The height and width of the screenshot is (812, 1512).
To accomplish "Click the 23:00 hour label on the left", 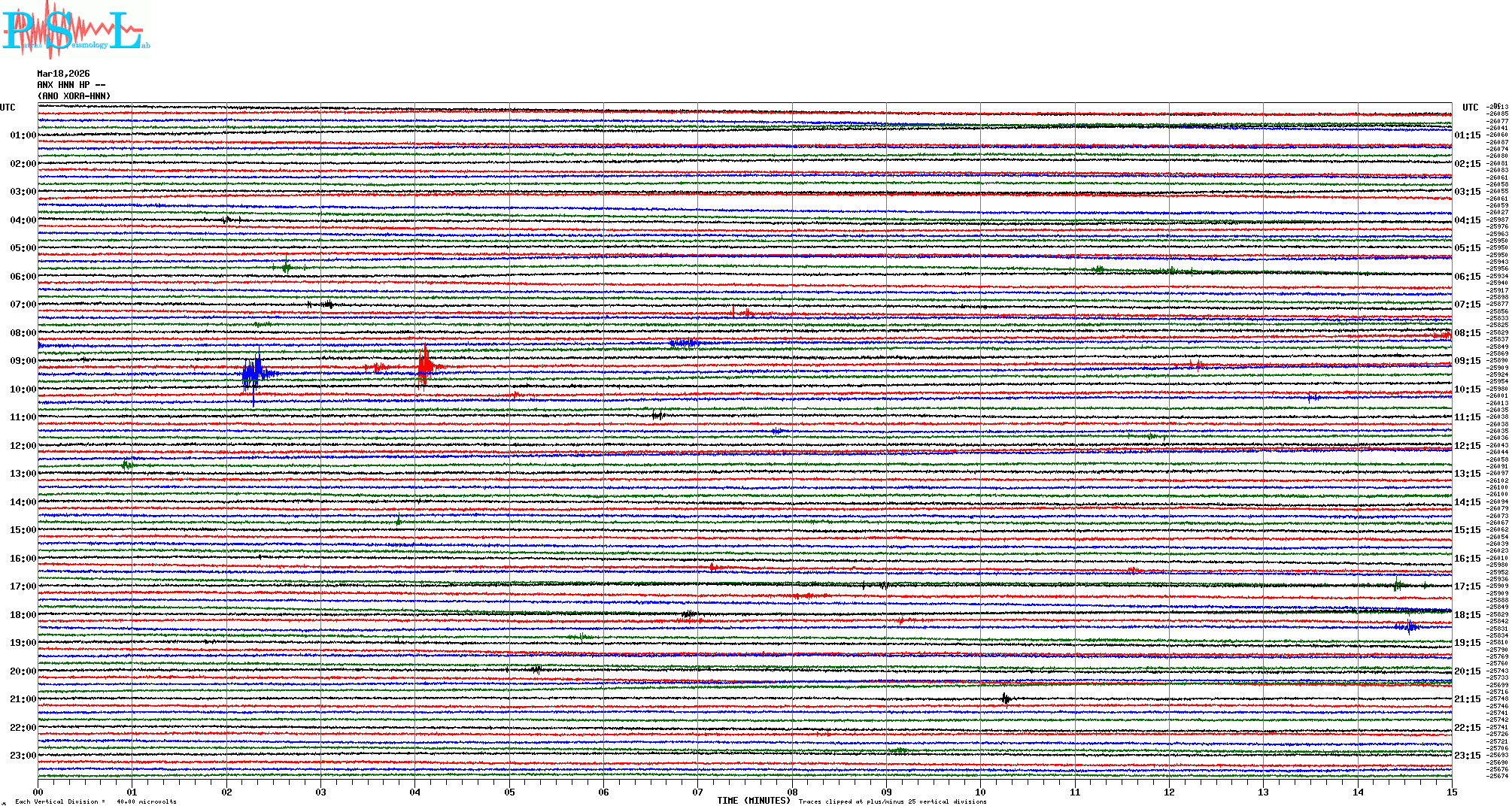I will (23, 756).
